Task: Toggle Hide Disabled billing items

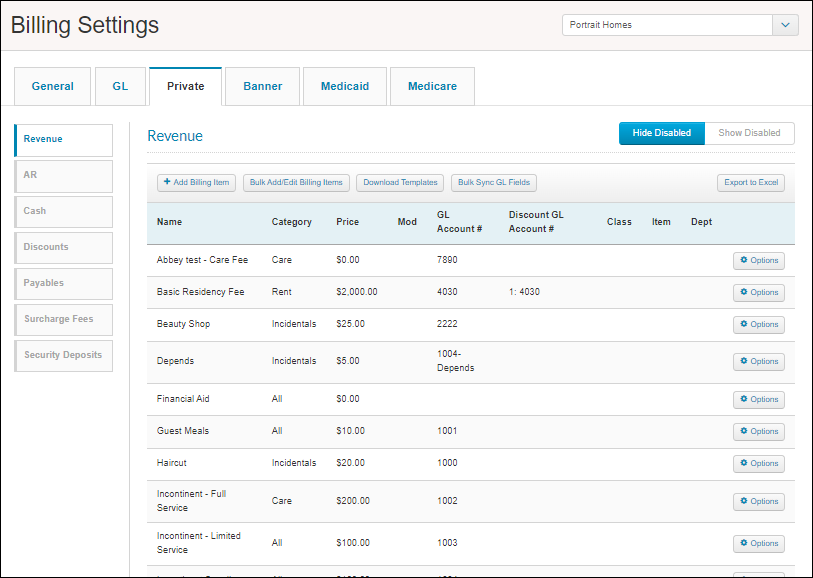Action: click(662, 133)
